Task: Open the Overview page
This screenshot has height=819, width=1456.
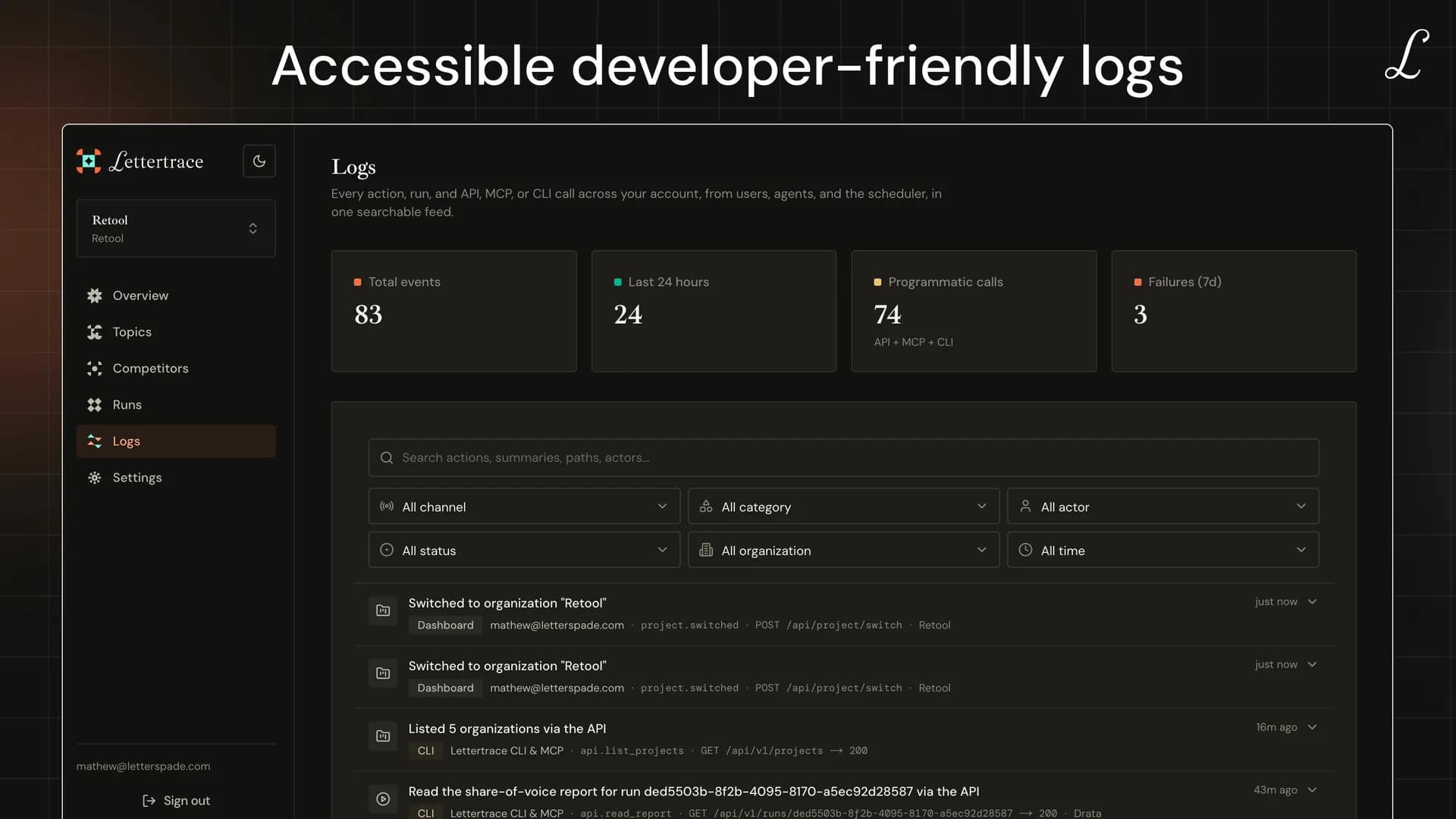Action: (x=176, y=296)
